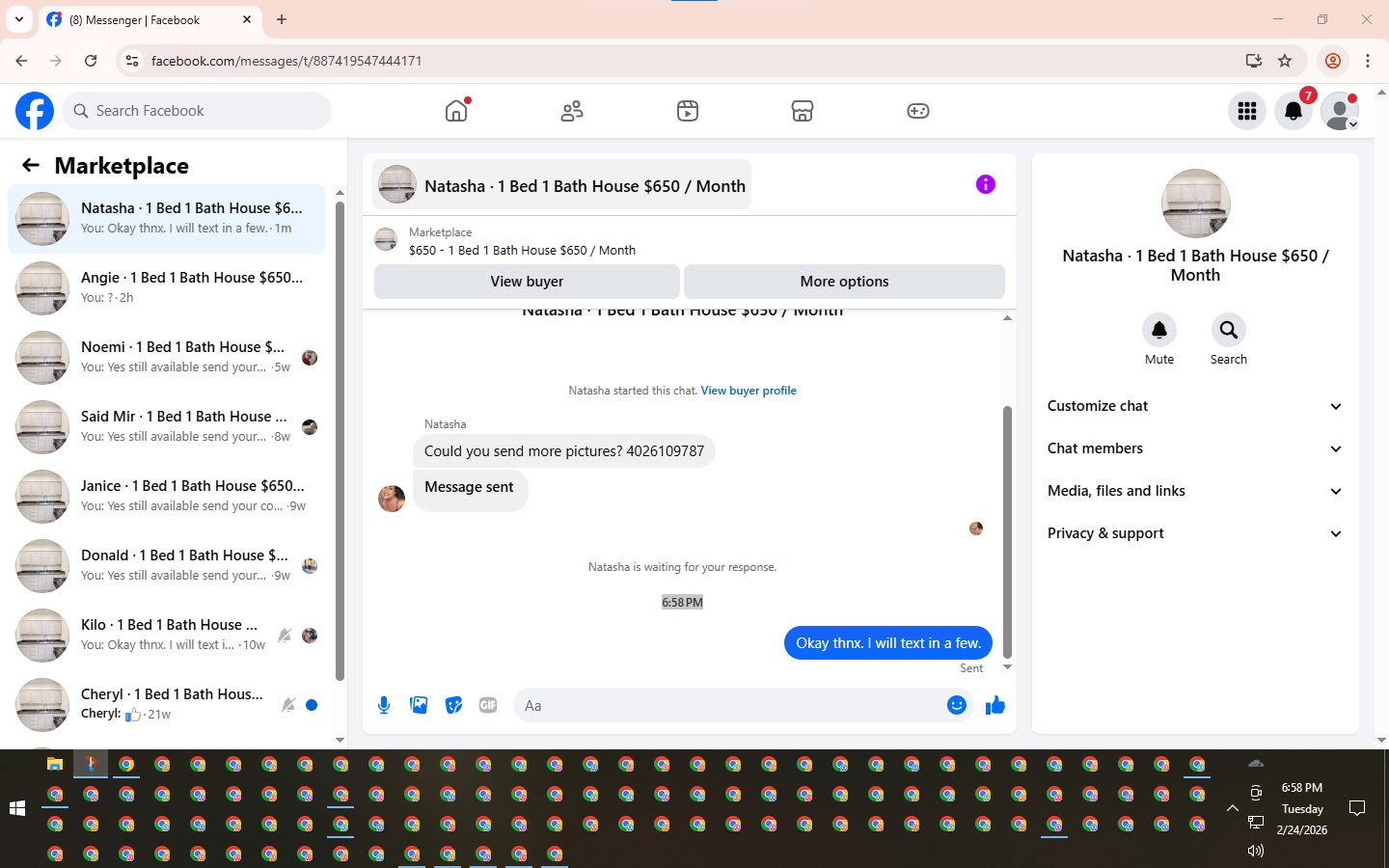
Task: Open new browser tab
Action: pyautogui.click(x=282, y=19)
